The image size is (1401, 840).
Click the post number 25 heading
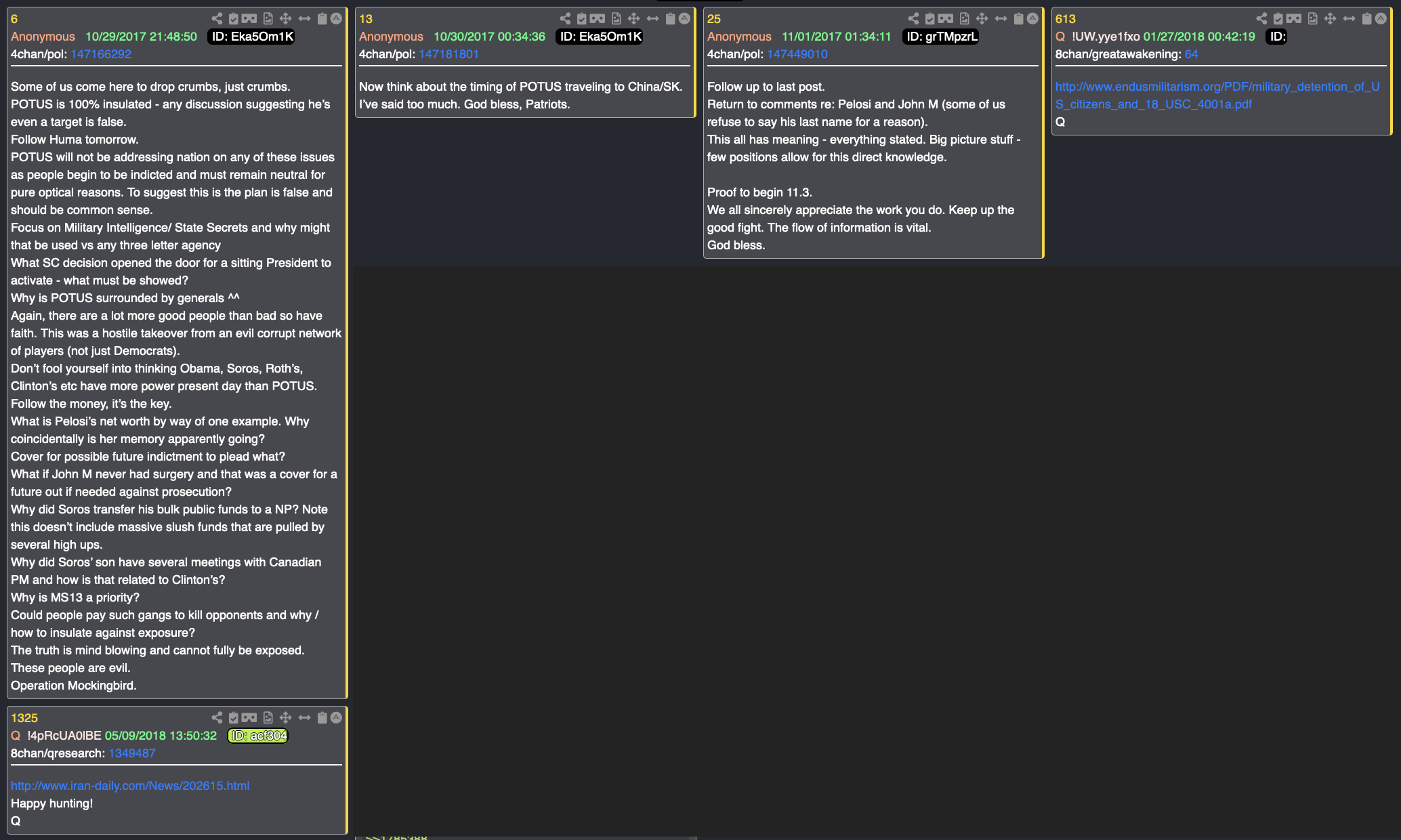[714, 19]
